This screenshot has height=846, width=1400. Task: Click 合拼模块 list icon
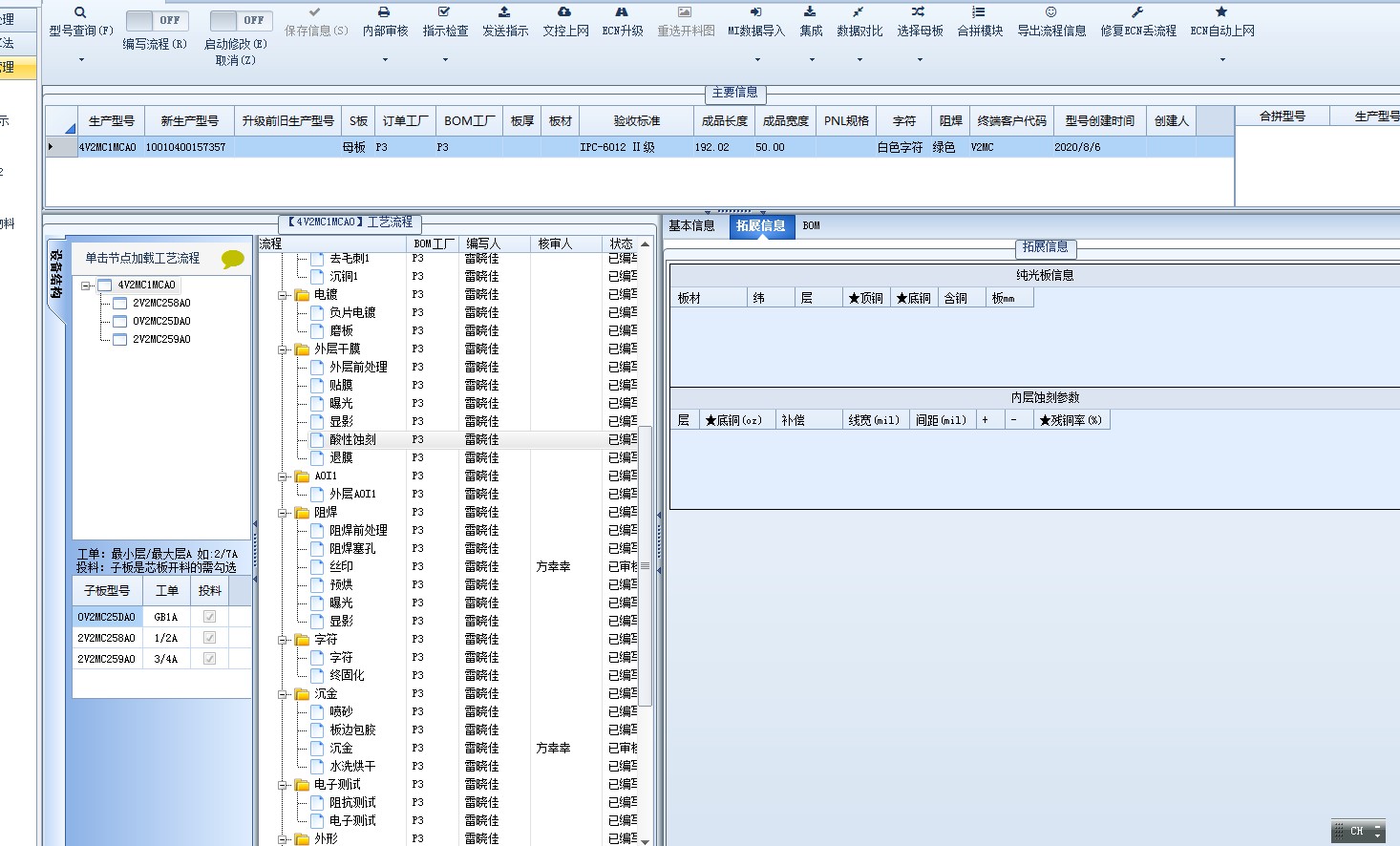tap(979, 12)
